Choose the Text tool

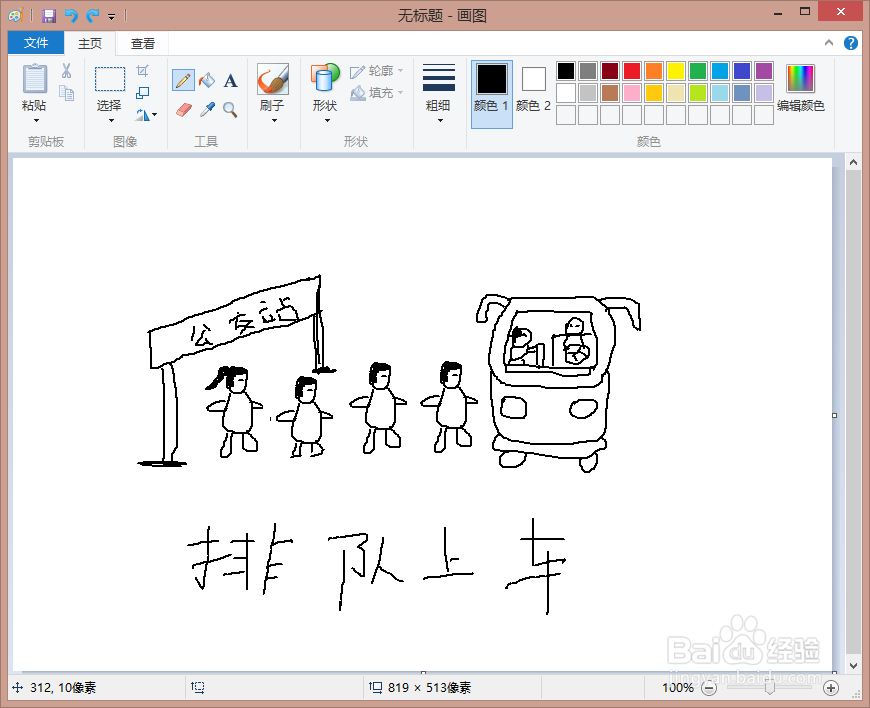[229, 80]
